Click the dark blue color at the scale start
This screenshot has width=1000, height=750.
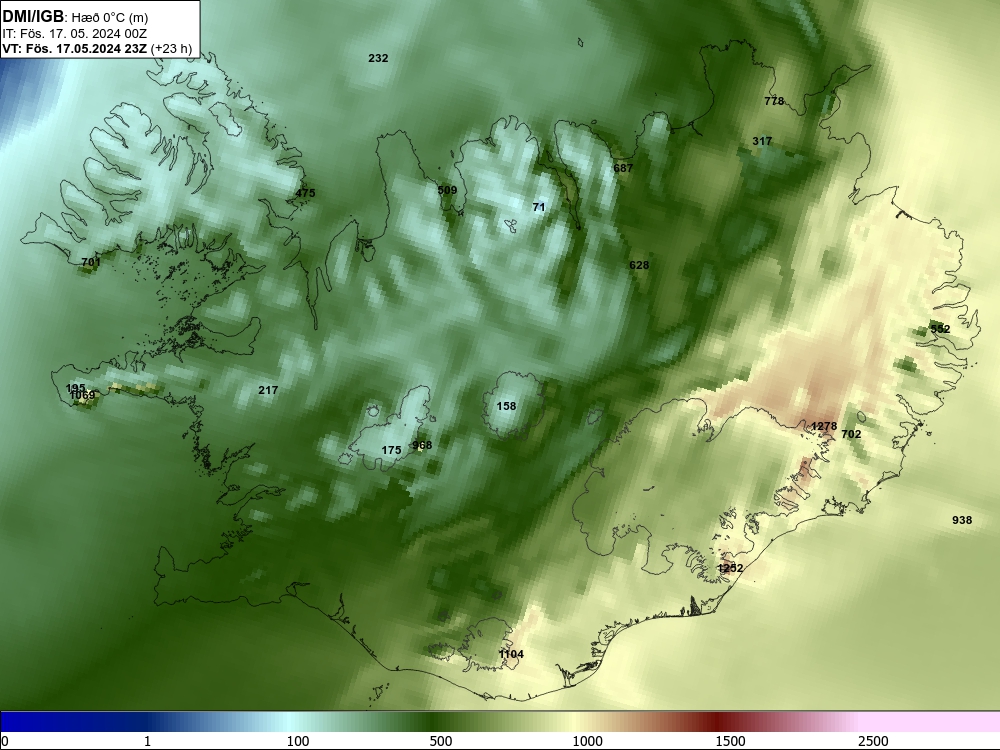[x=13, y=722]
